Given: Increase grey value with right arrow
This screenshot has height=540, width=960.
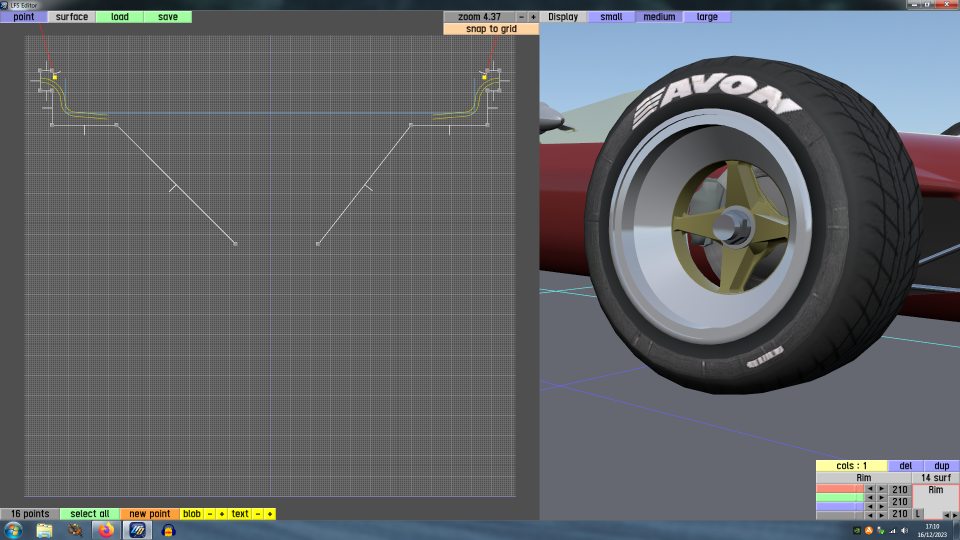Looking at the screenshot, I should click(882, 516).
